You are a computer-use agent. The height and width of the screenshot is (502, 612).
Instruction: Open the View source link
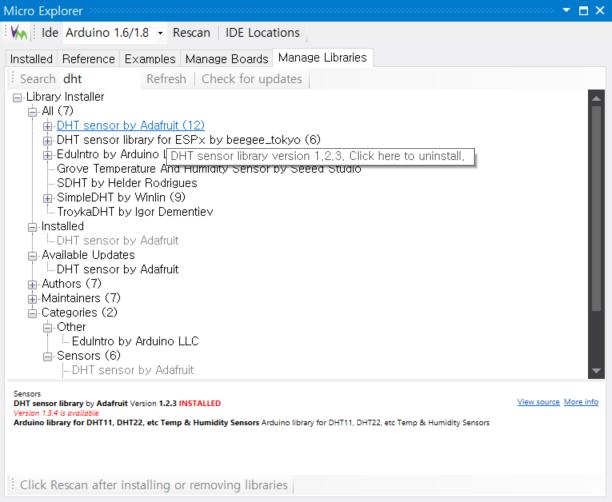(x=538, y=402)
